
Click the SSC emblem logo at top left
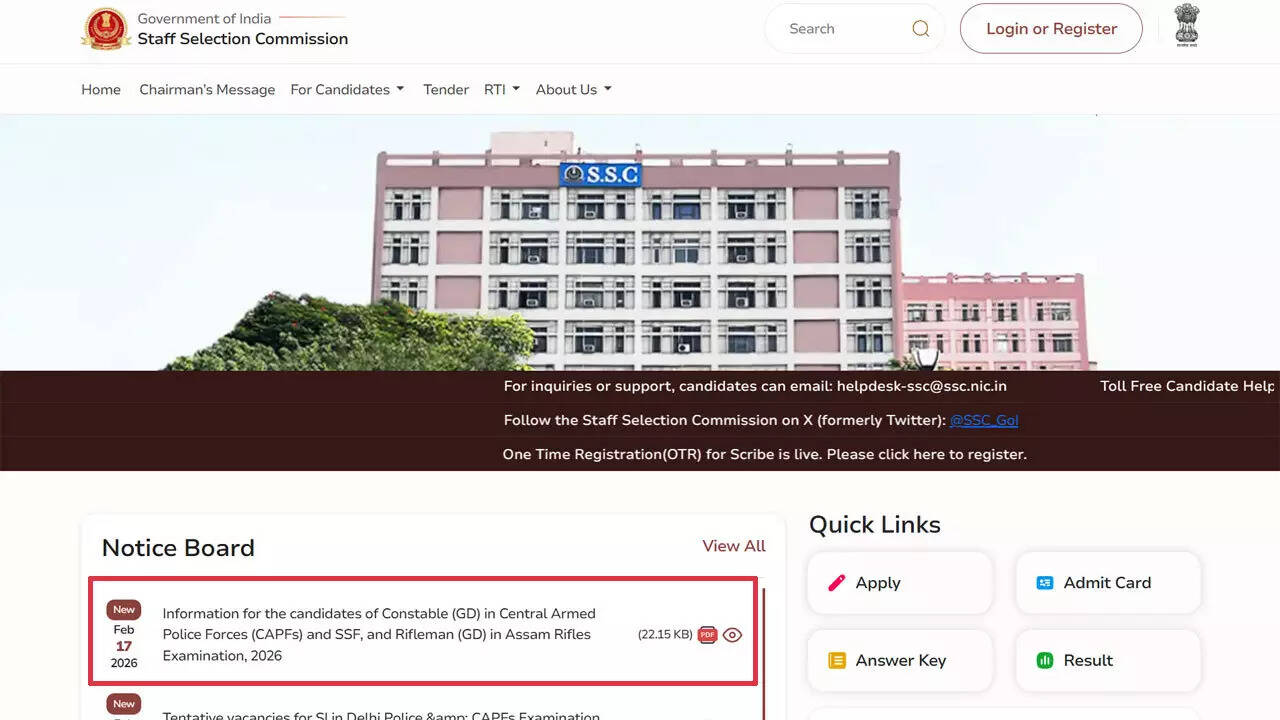tap(106, 28)
